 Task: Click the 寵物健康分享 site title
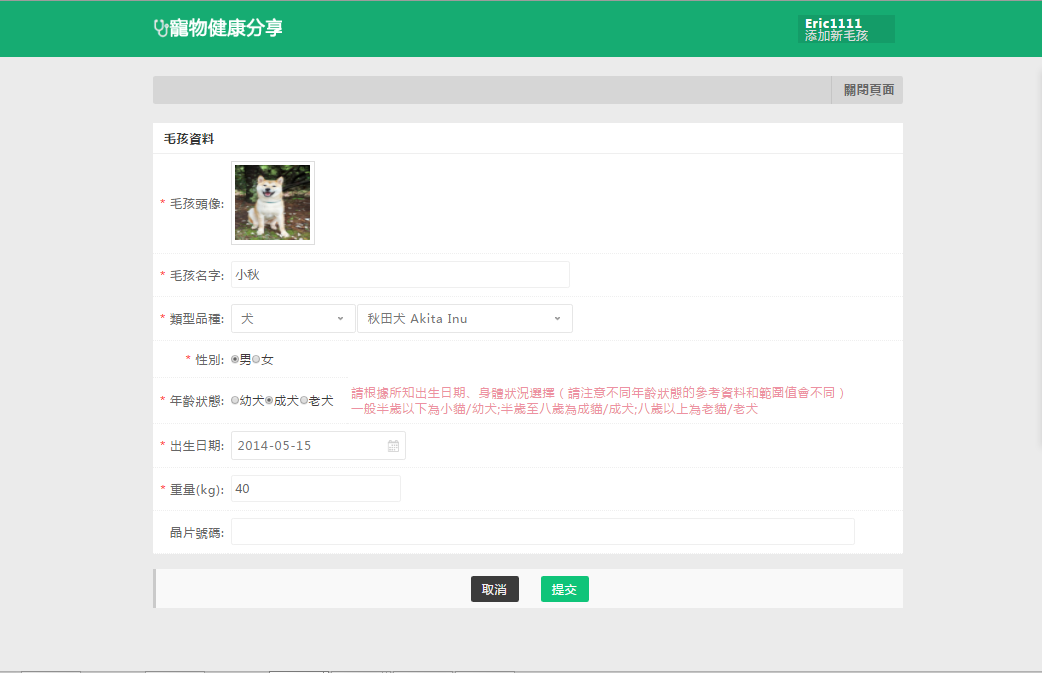click(x=226, y=28)
